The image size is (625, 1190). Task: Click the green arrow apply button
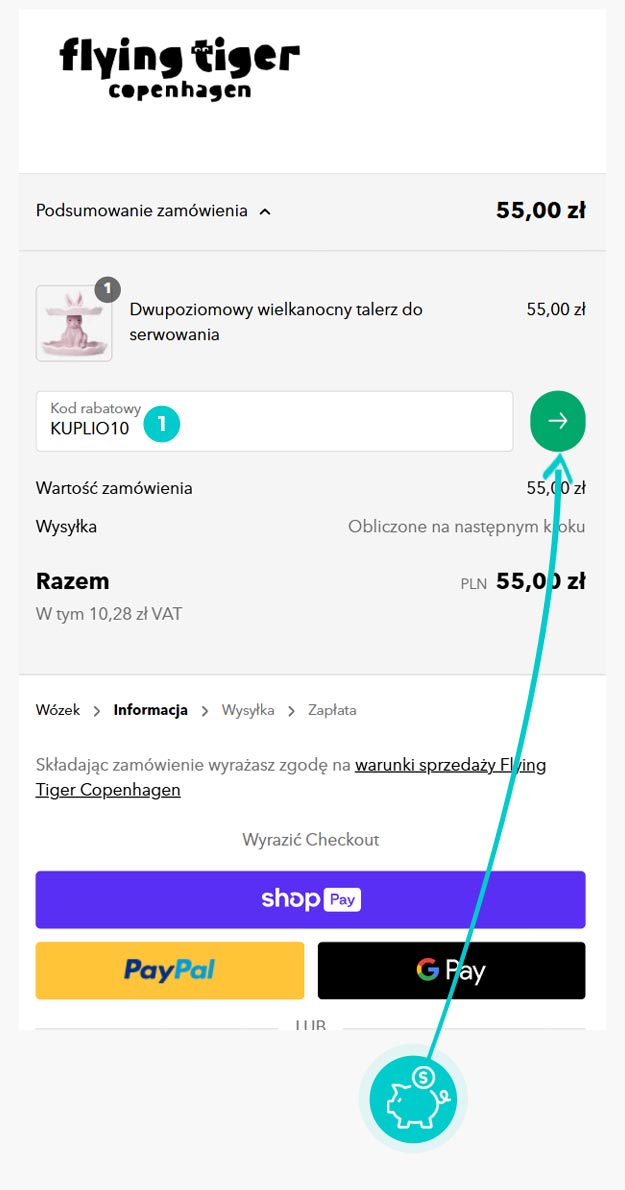point(557,421)
